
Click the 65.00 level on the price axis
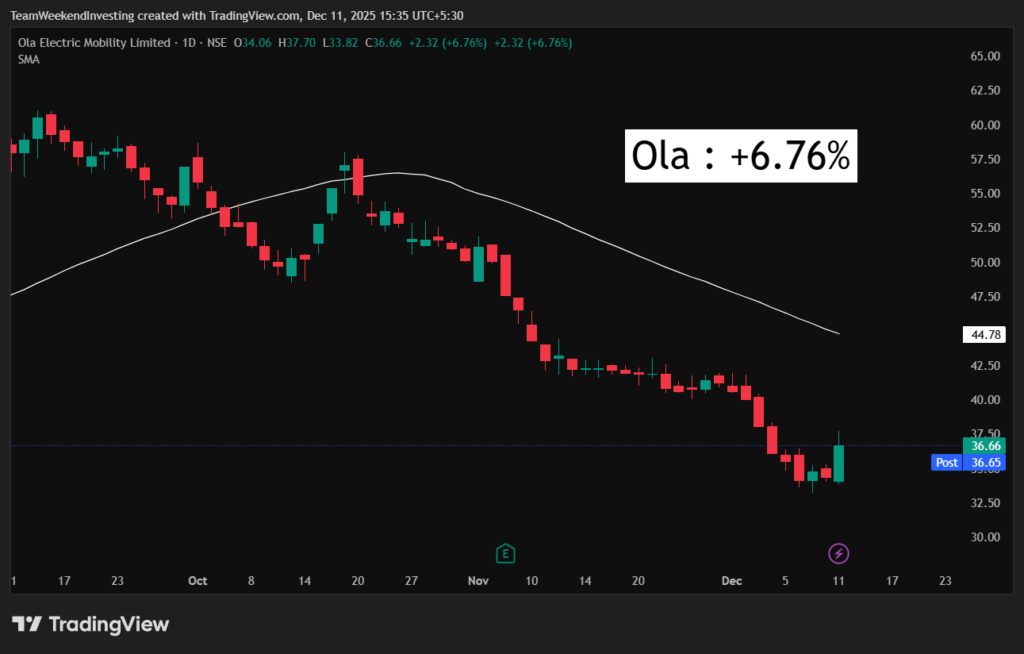coord(985,56)
